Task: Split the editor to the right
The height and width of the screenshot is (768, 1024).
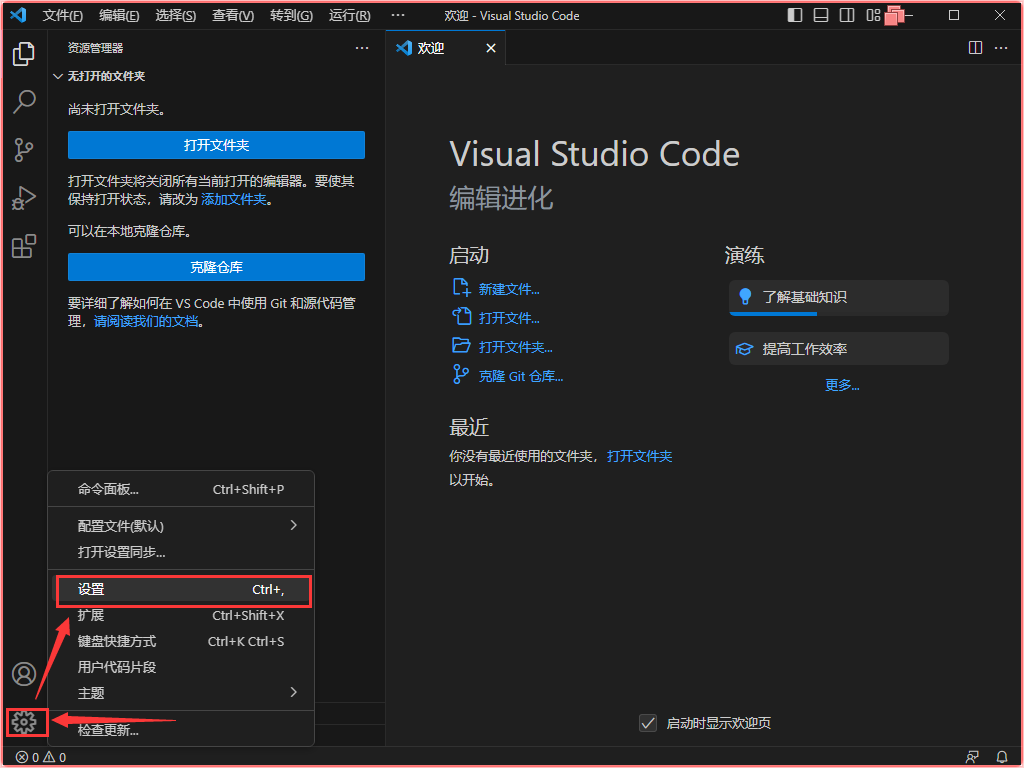Action: pyautogui.click(x=975, y=48)
